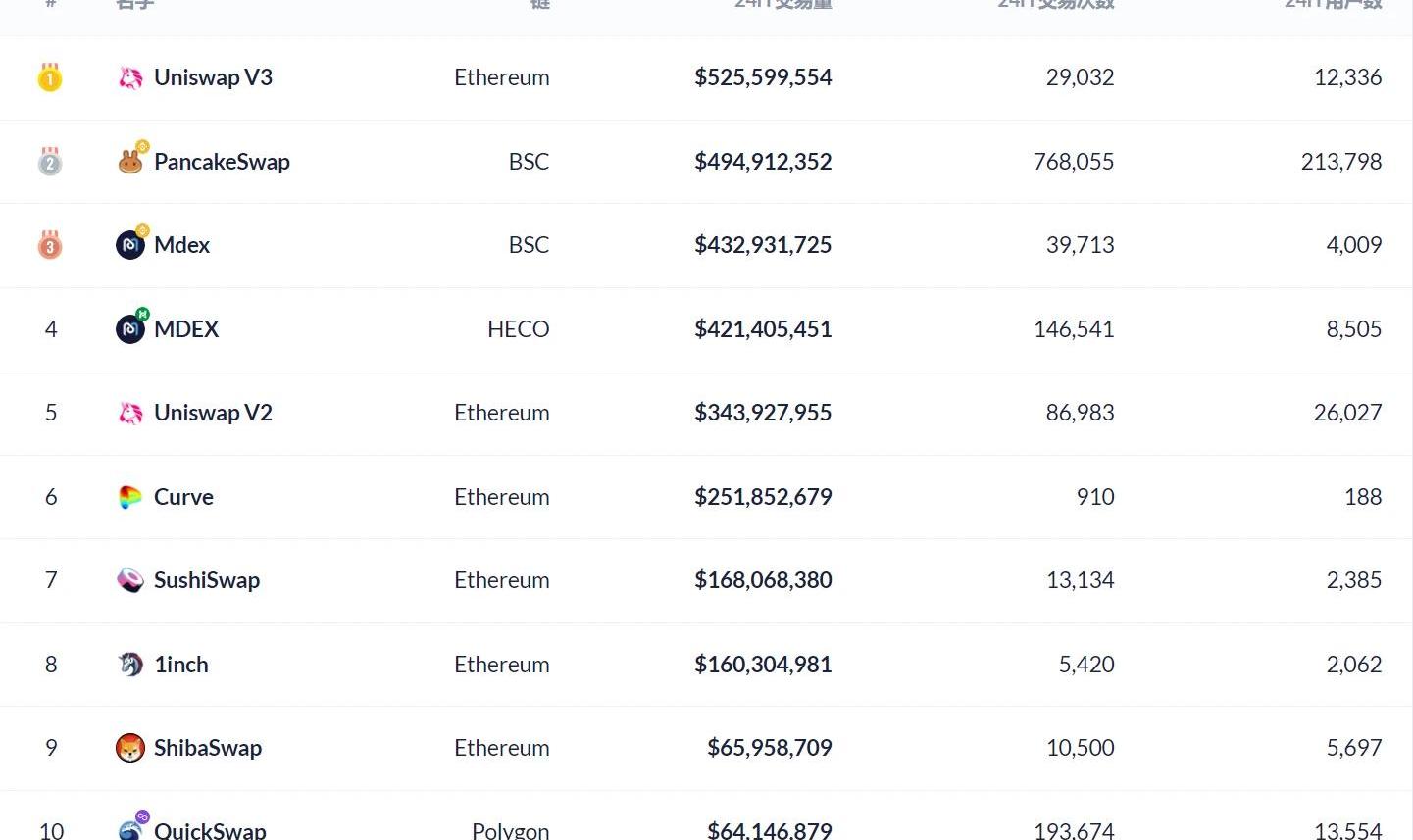Click the bronze third-place medal icon

point(50,245)
